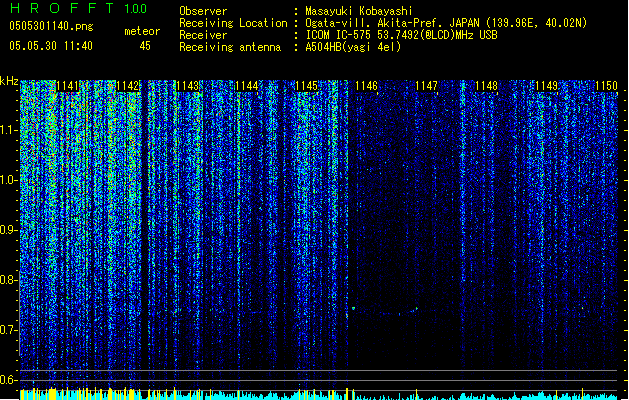The width and height of the screenshot is (629, 400).
Task: Click the Receiver field label
Action: (203, 35)
